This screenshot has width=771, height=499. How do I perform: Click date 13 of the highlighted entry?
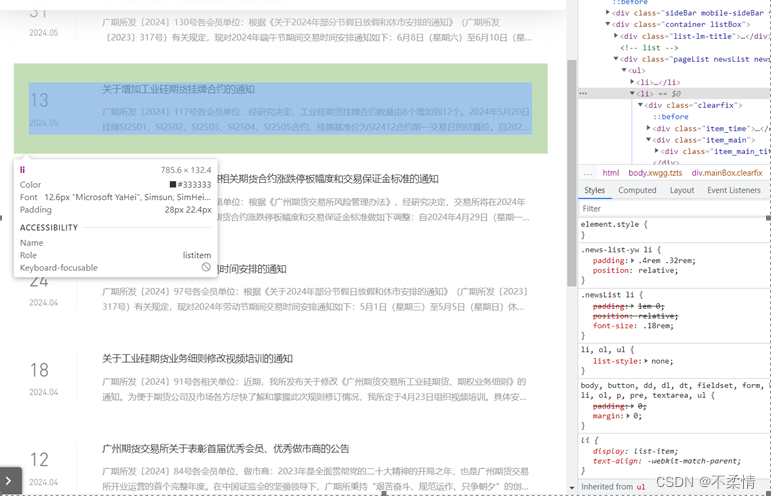click(x=39, y=100)
